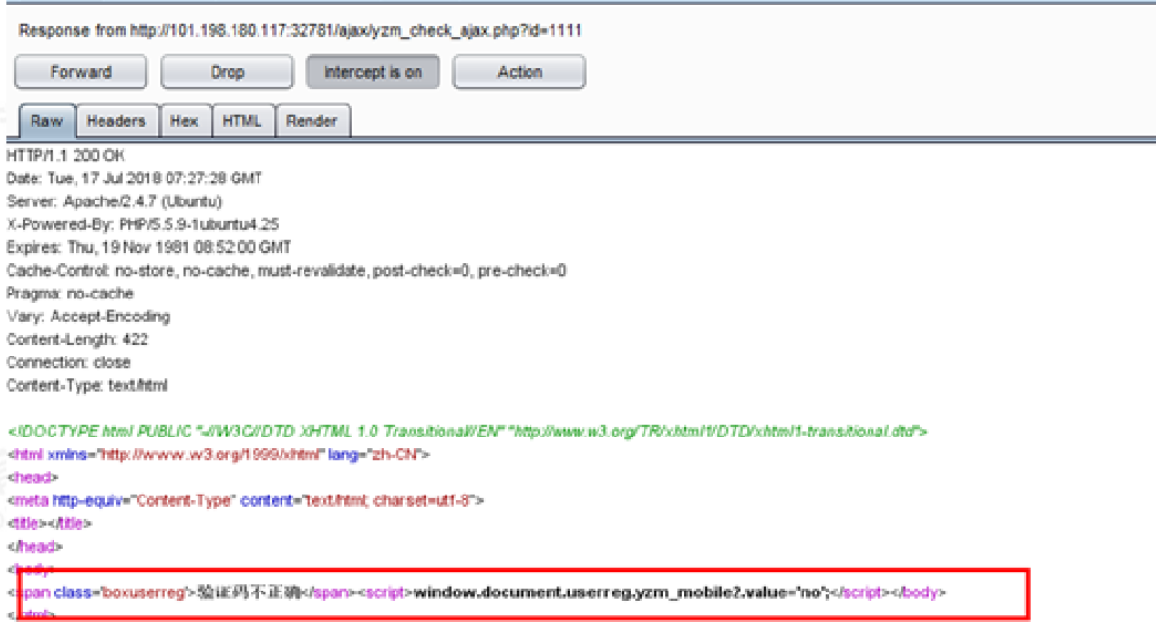Toggle the Intercept is on button

coord(373,72)
